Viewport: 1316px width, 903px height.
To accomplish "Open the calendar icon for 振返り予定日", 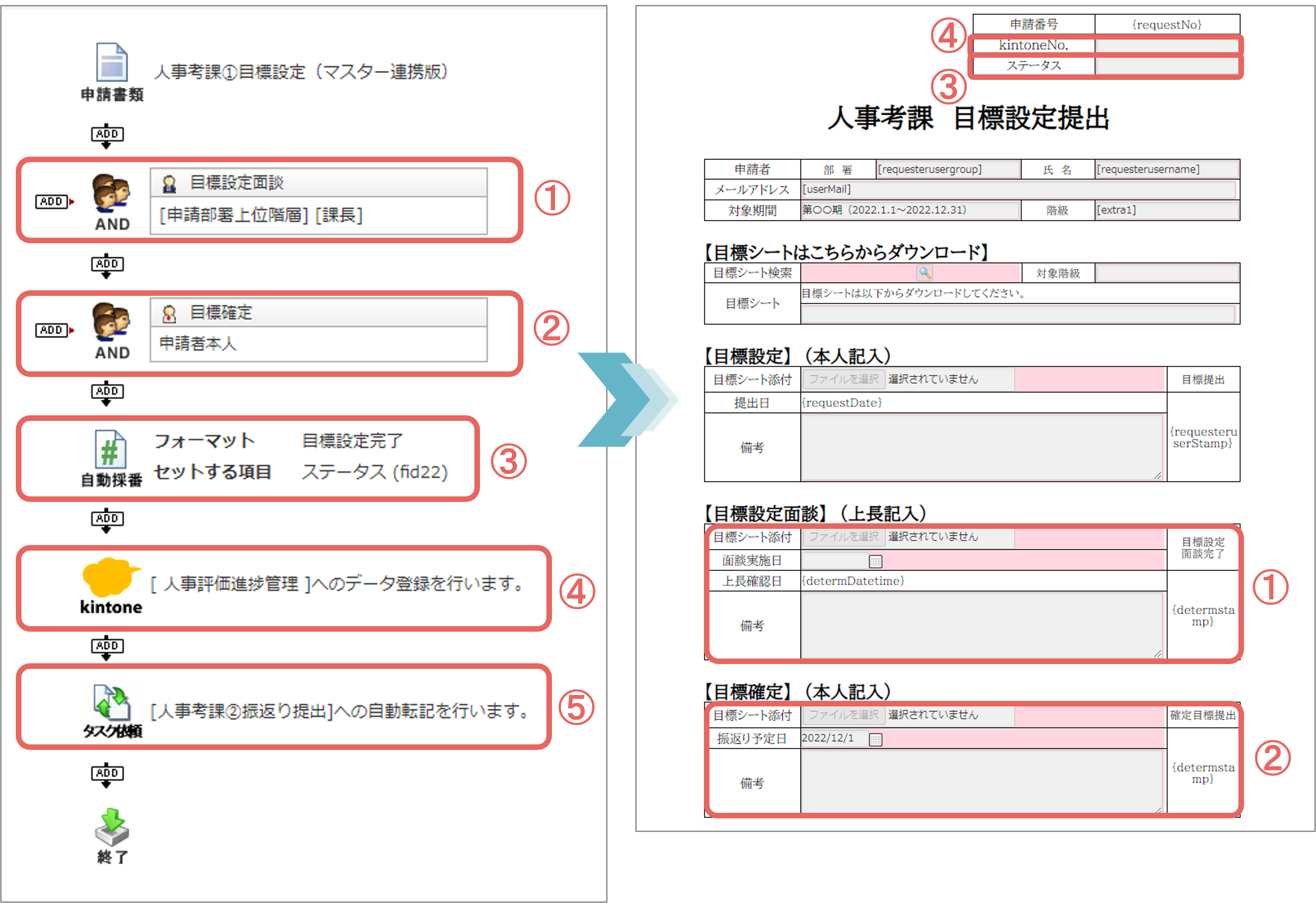I will click(876, 739).
